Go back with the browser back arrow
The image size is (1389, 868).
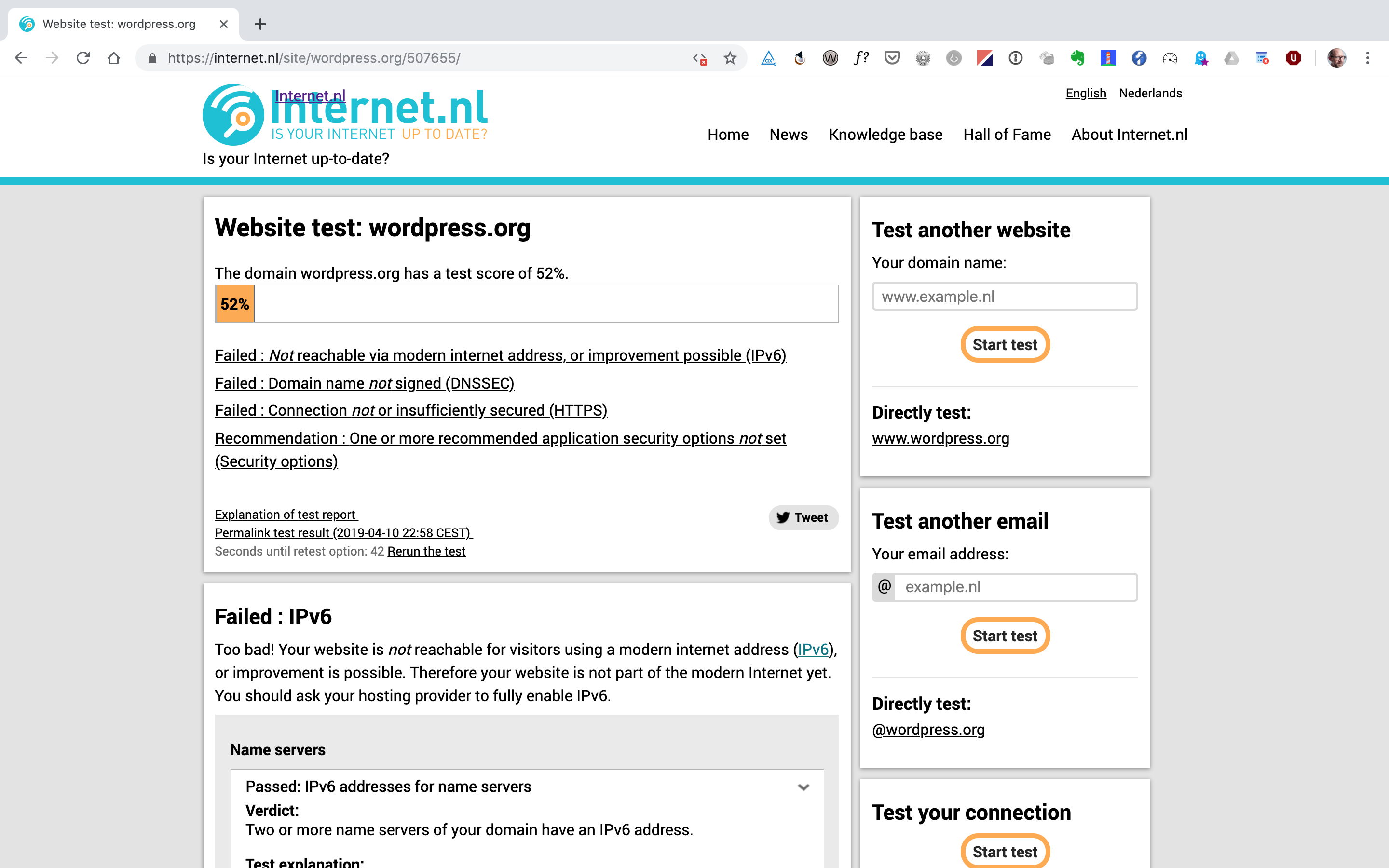tap(21, 58)
